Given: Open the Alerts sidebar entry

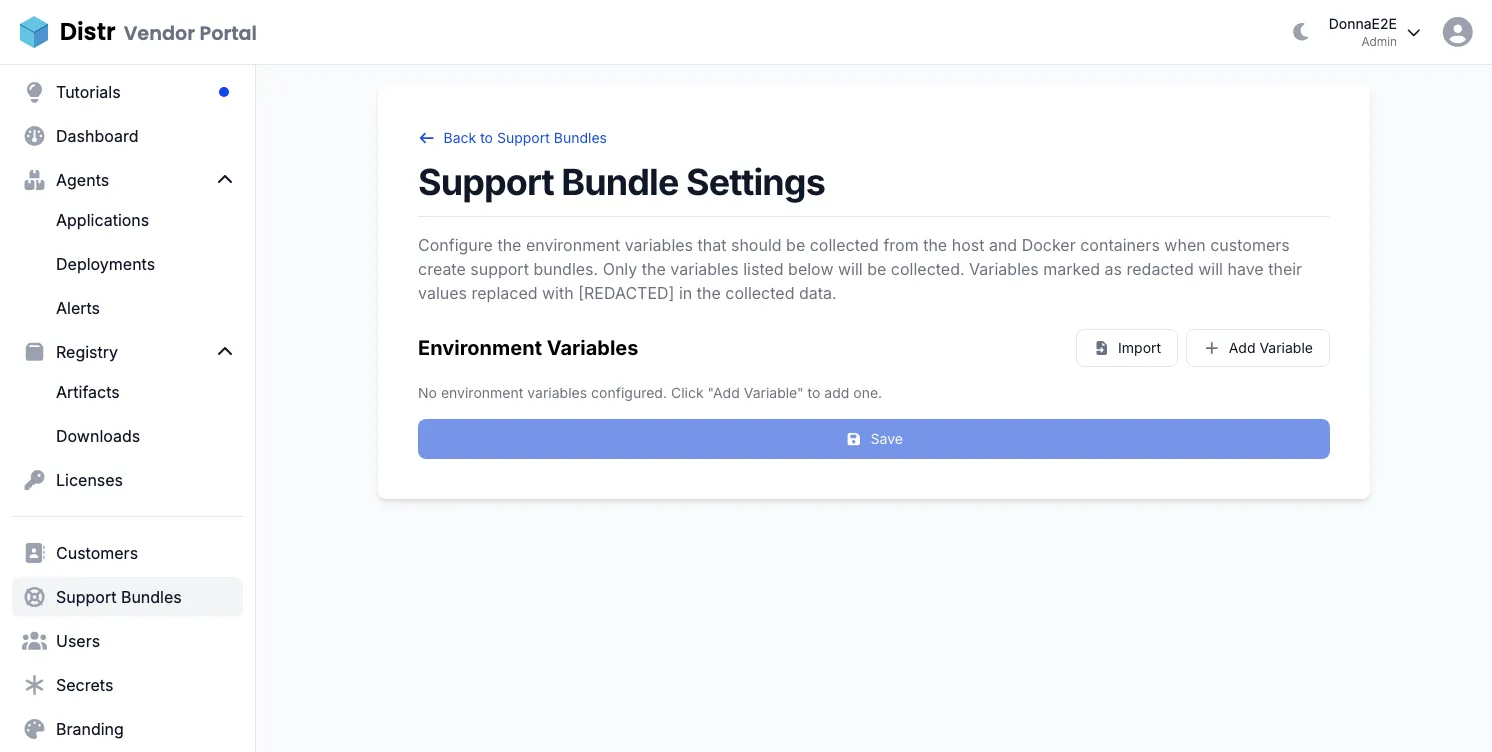Looking at the screenshot, I should (x=78, y=308).
